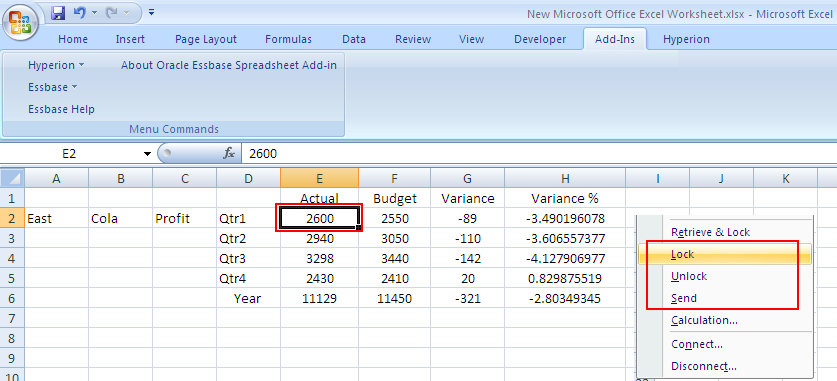This screenshot has width=837, height=381.
Task: Open Customize Quick Access Toolbar dropdown
Action: click(152, 12)
